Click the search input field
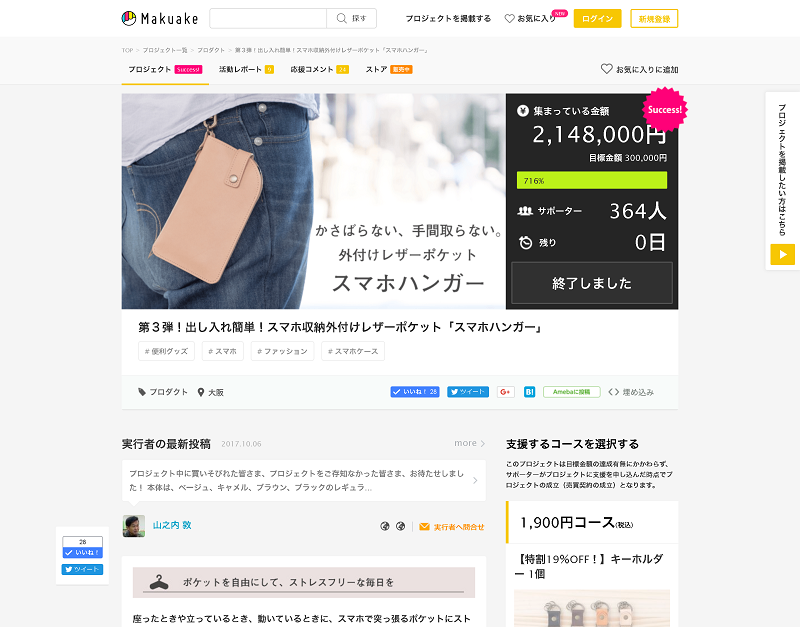The width and height of the screenshot is (800, 627). (268, 18)
